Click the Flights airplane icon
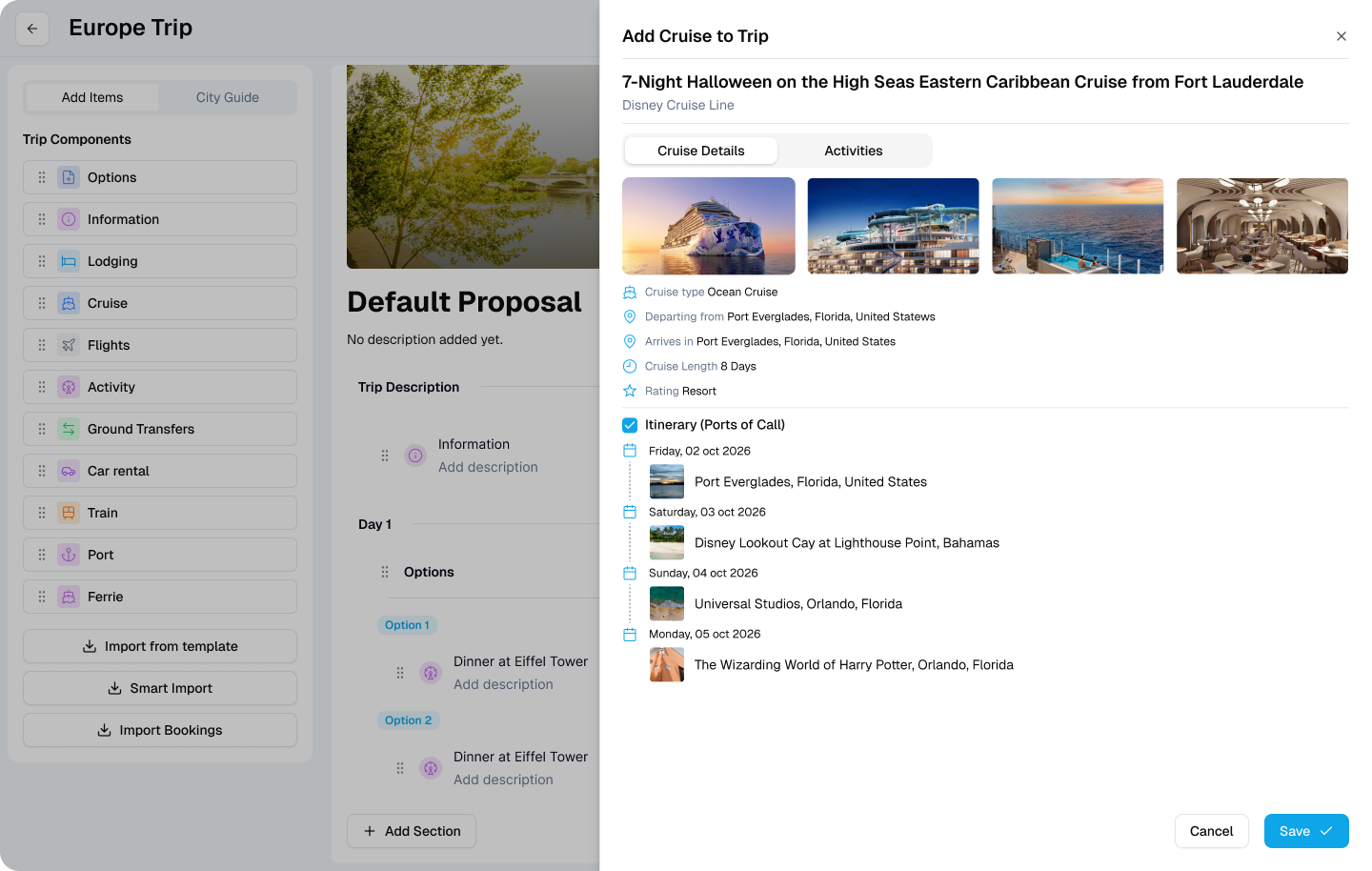This screenshot has width=1372, height=871. (69, 345)
